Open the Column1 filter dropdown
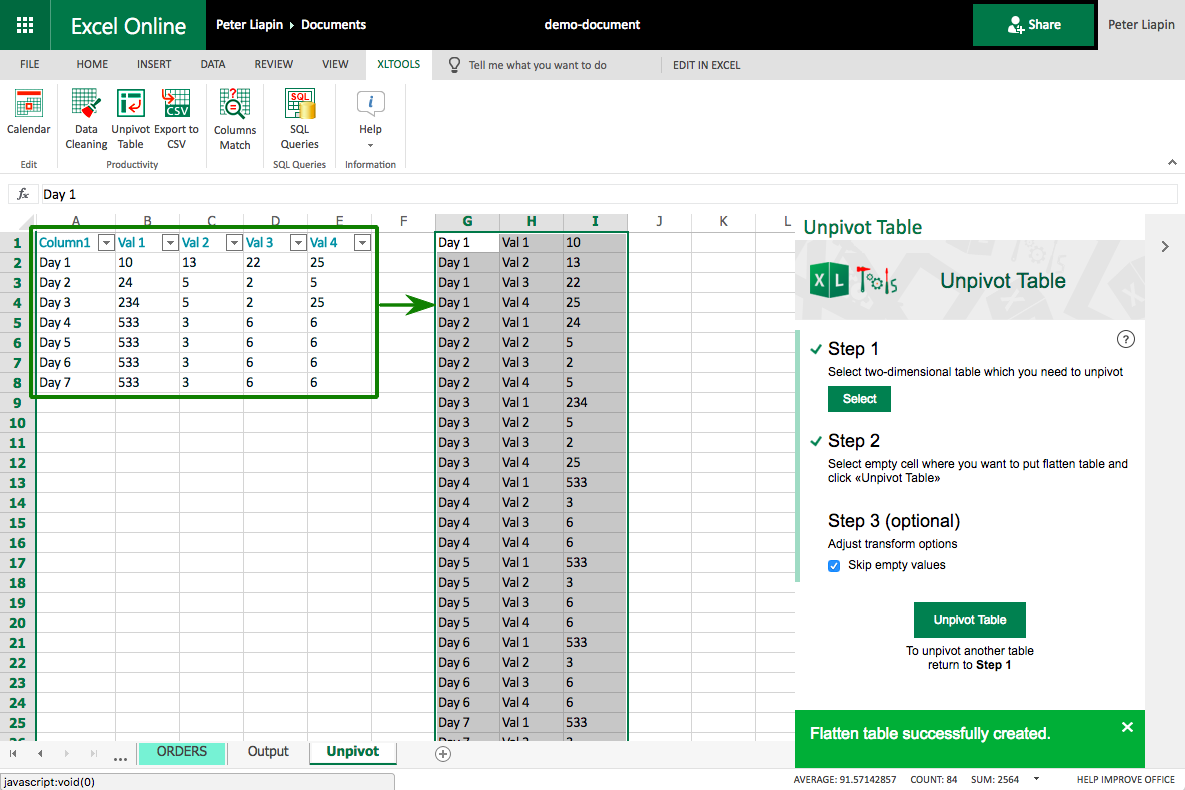Viewport: 1185px width, 790px height. point(106,243)
